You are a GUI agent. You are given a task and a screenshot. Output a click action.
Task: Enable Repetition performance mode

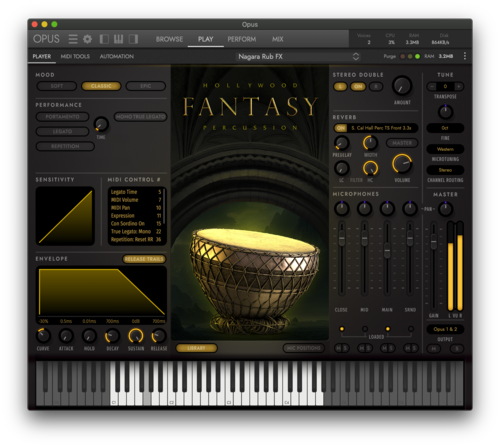pos(65,146)
